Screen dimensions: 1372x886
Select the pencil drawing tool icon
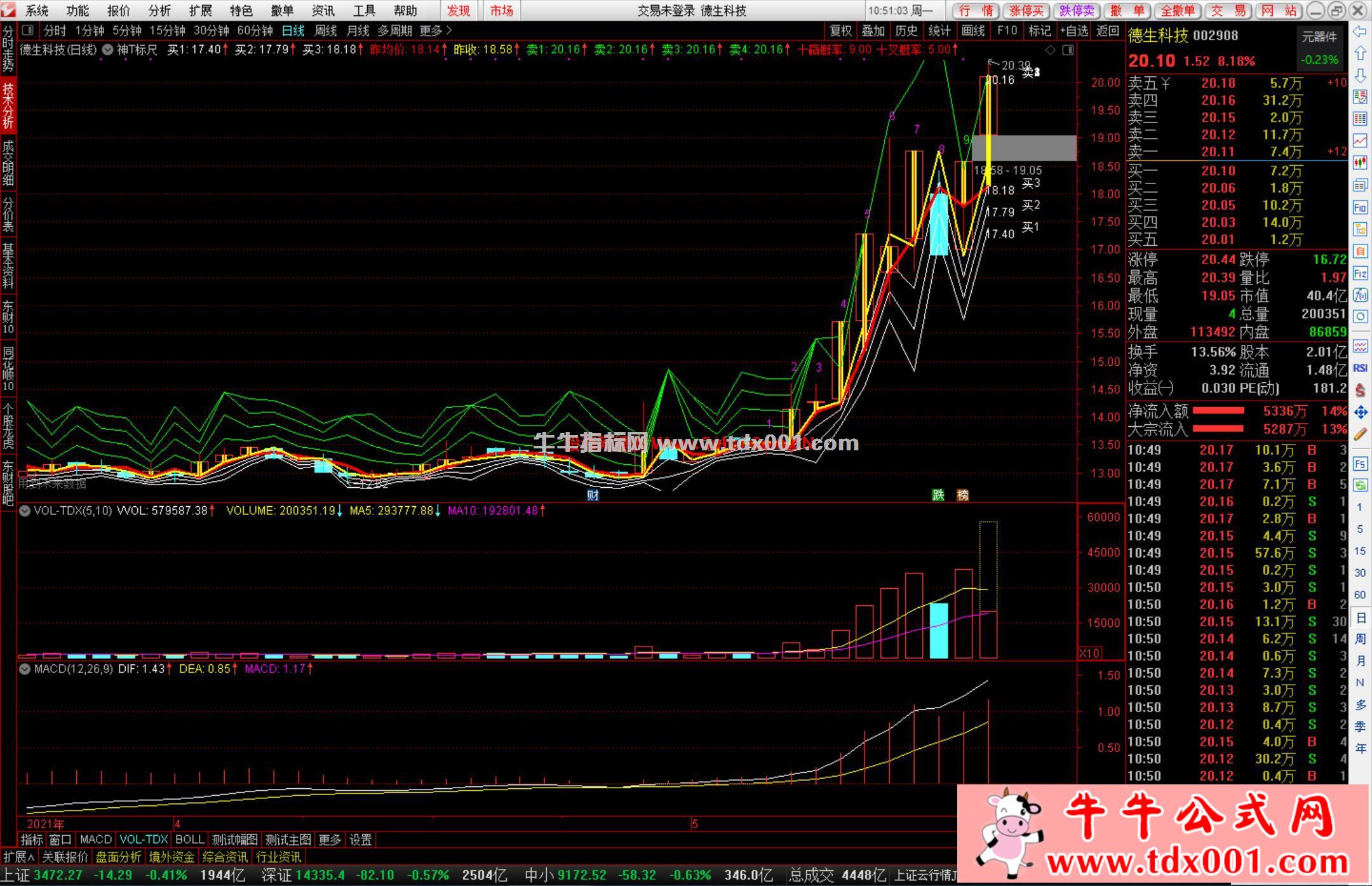coord(1360,434)
